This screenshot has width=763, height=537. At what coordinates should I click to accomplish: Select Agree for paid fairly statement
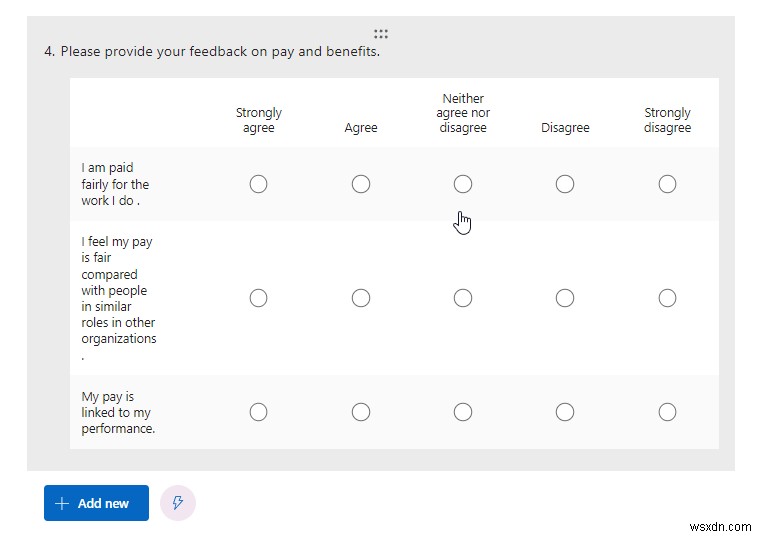361,184
